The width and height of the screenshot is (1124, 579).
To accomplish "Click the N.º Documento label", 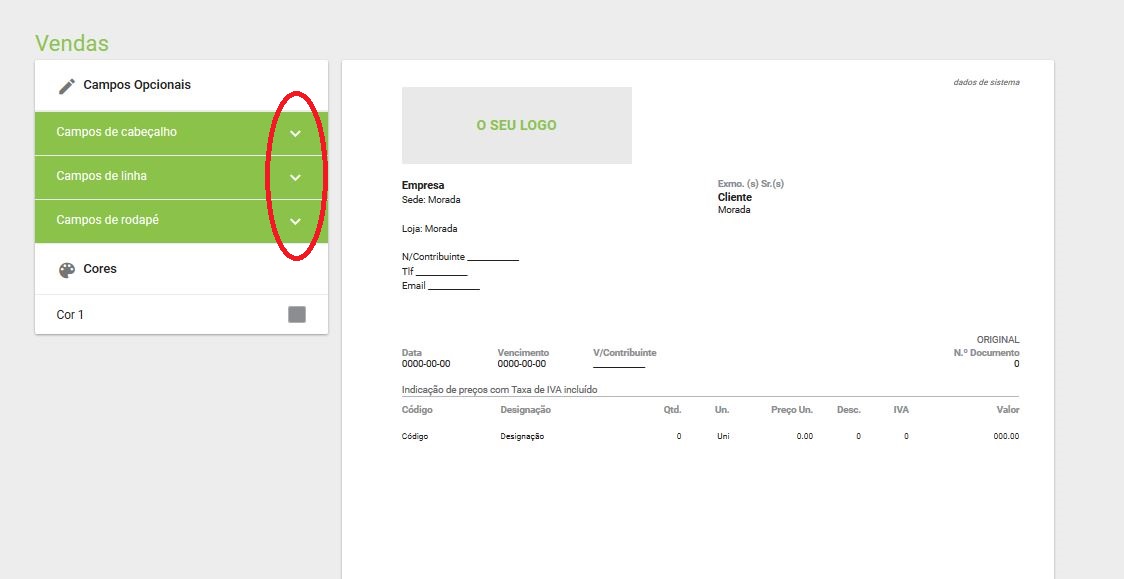I will [x=986, y=353].
